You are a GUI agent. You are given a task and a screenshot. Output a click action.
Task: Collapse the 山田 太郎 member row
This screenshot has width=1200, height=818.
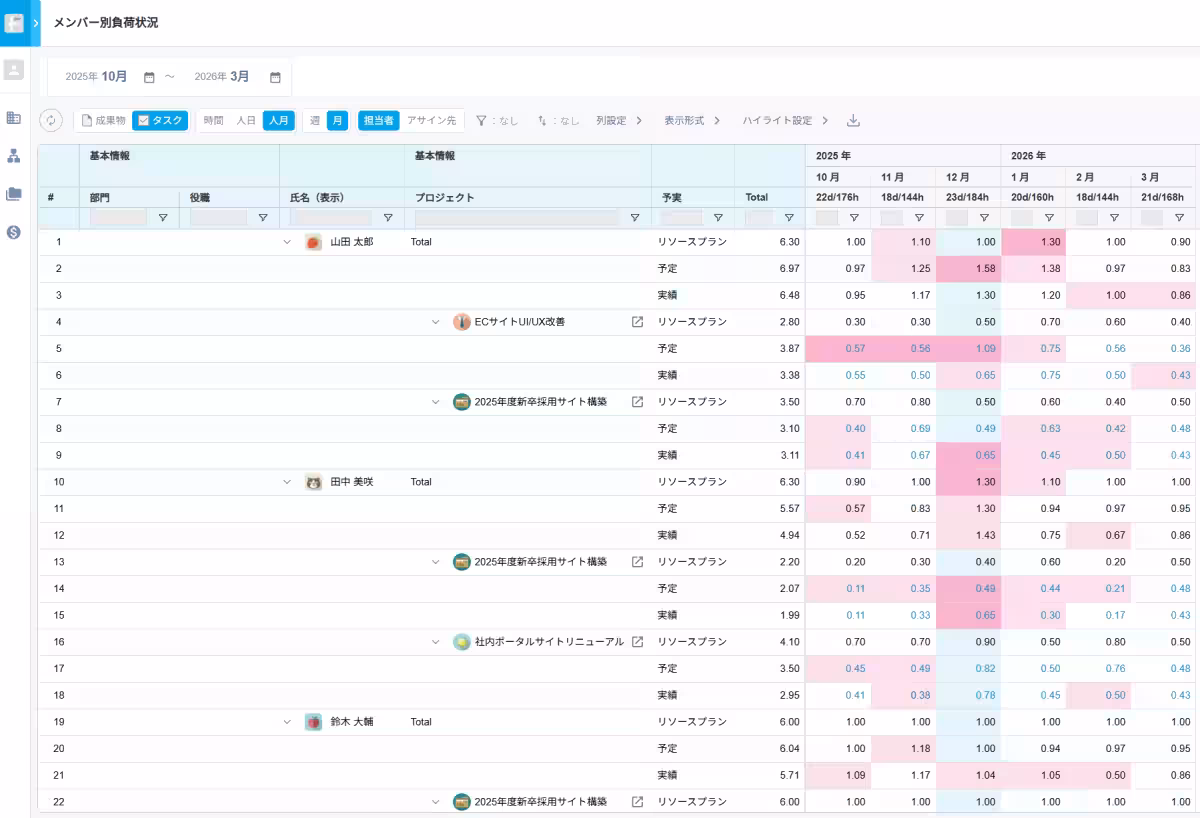(x=287, y=242)
